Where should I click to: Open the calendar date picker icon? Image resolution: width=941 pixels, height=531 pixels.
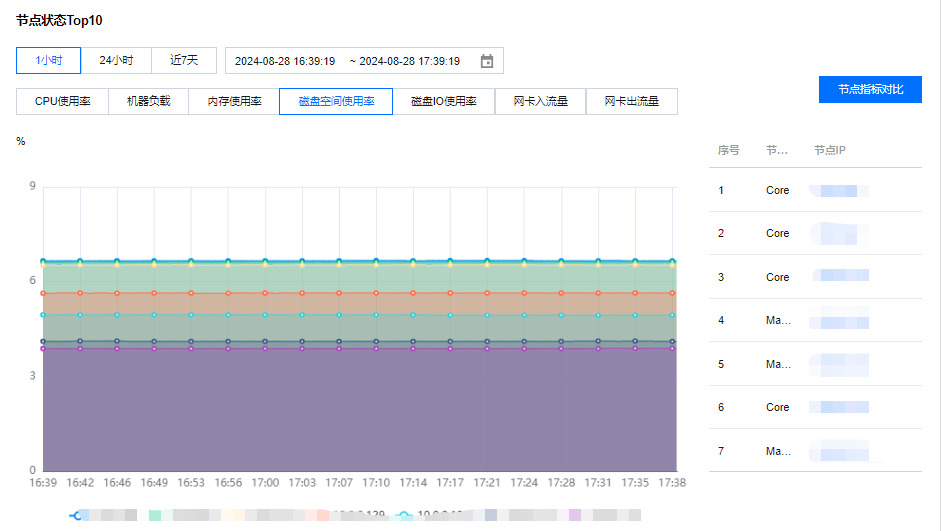pos(487,61)
